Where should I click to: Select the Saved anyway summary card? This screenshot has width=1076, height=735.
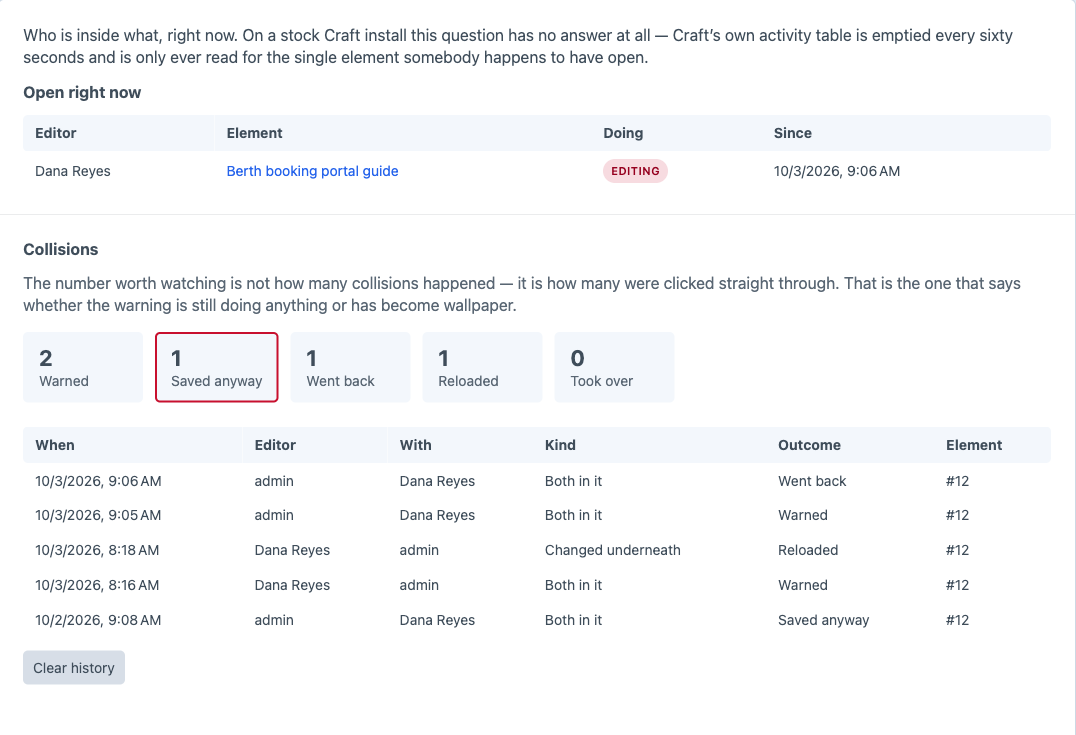[x=217, y=367]
